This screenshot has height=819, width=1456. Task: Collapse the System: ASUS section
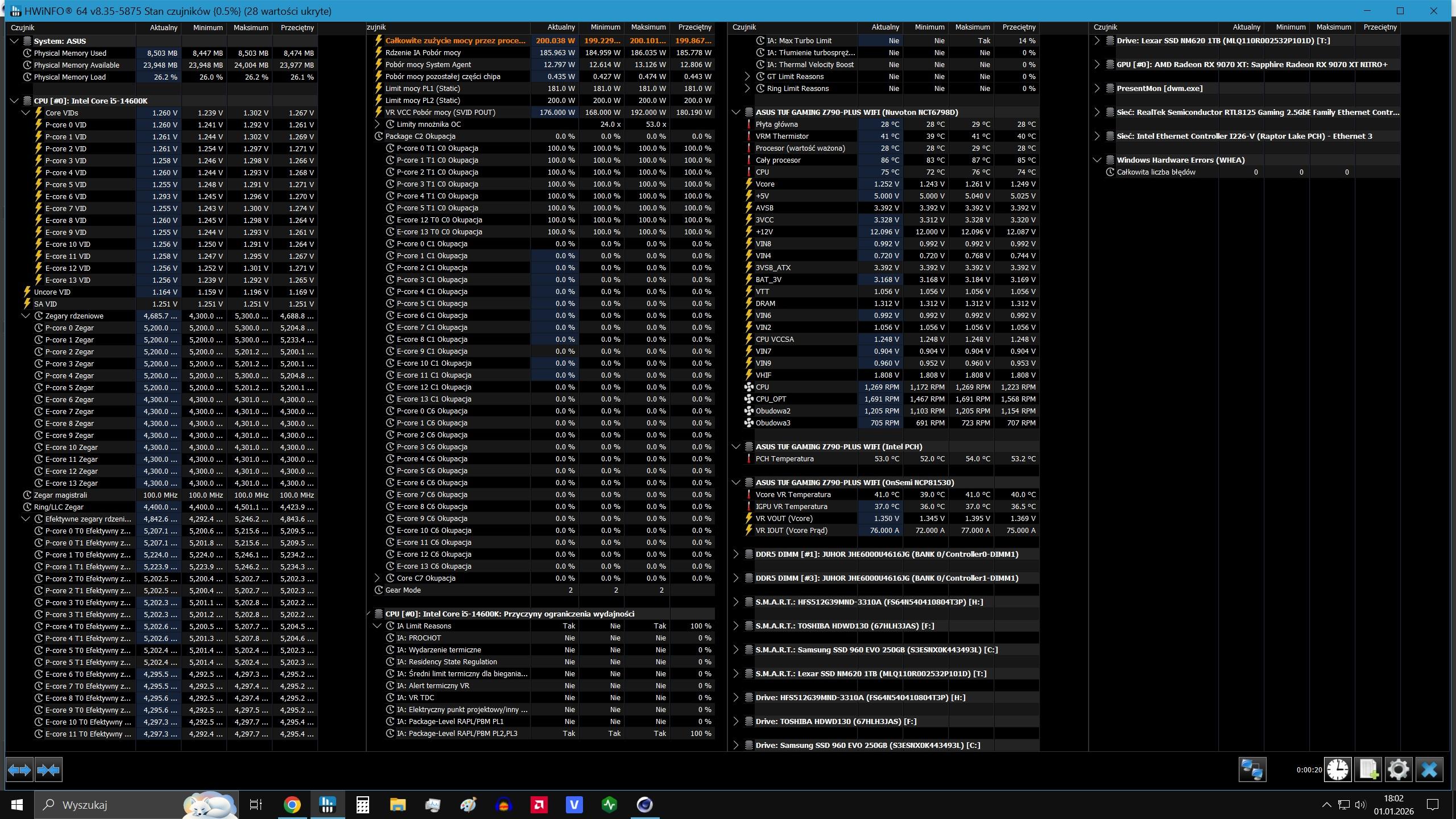pos(14,41)
